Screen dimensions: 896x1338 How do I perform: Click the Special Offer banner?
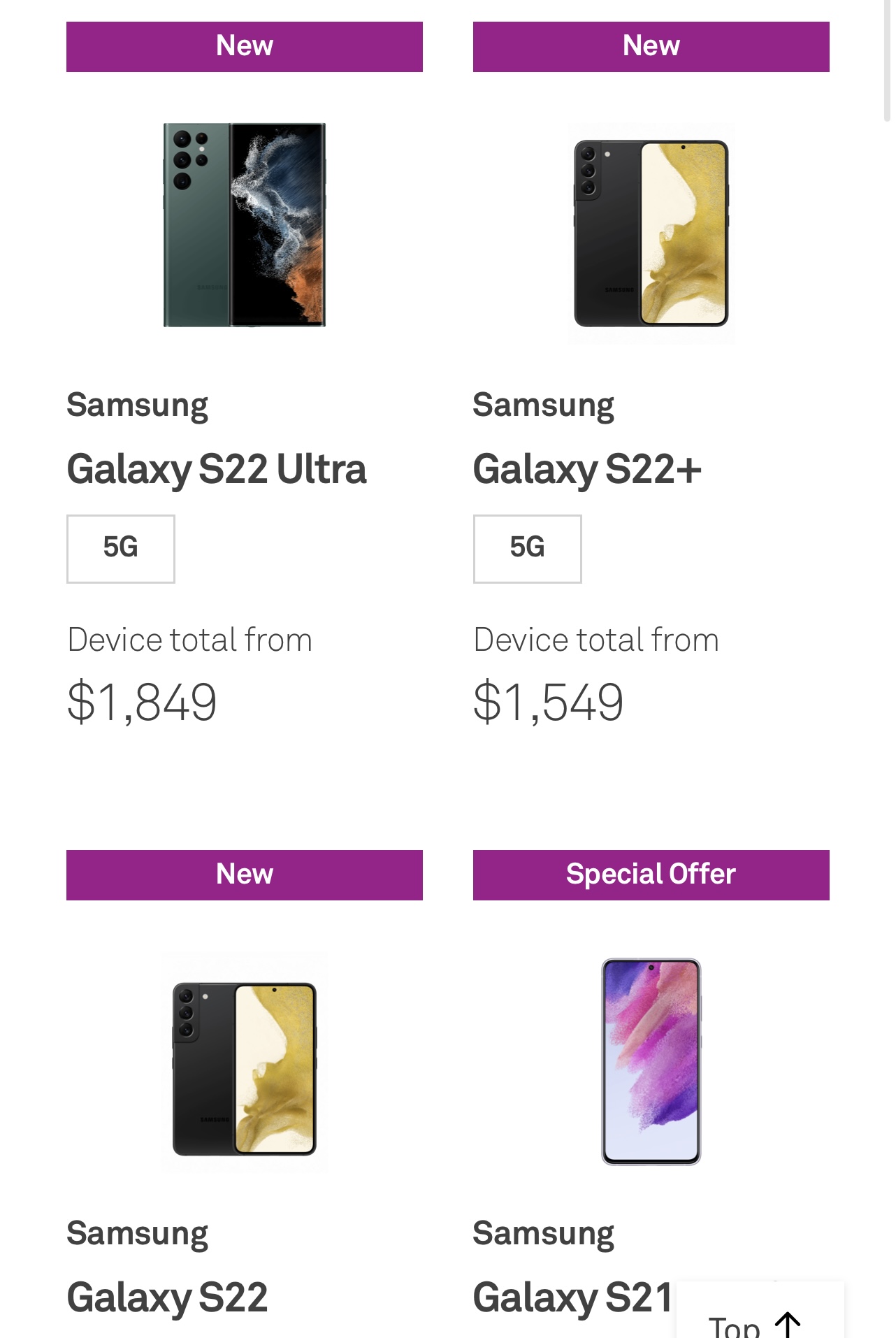[x=651, y=875]
